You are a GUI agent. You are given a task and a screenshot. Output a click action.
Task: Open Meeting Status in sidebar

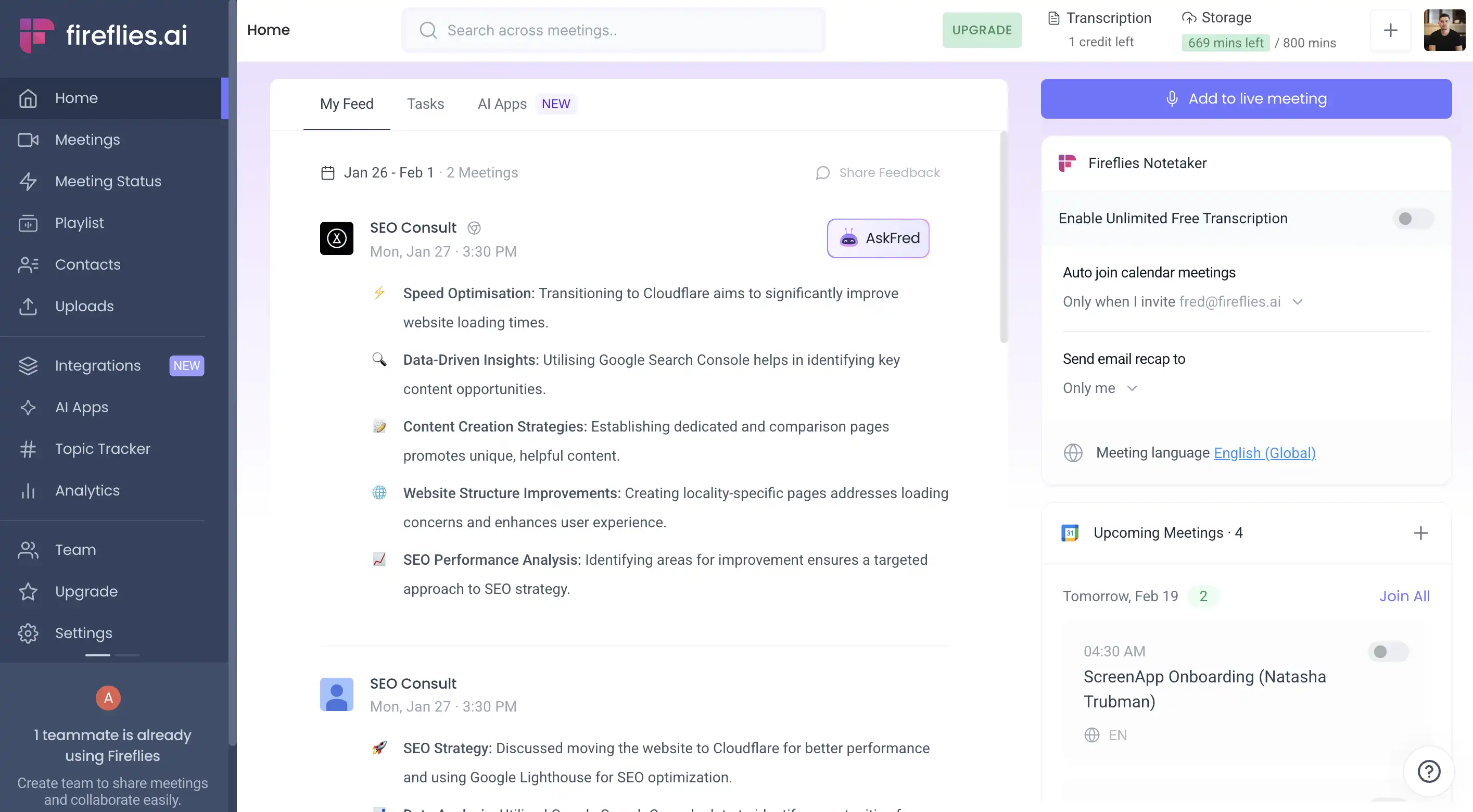108,181
